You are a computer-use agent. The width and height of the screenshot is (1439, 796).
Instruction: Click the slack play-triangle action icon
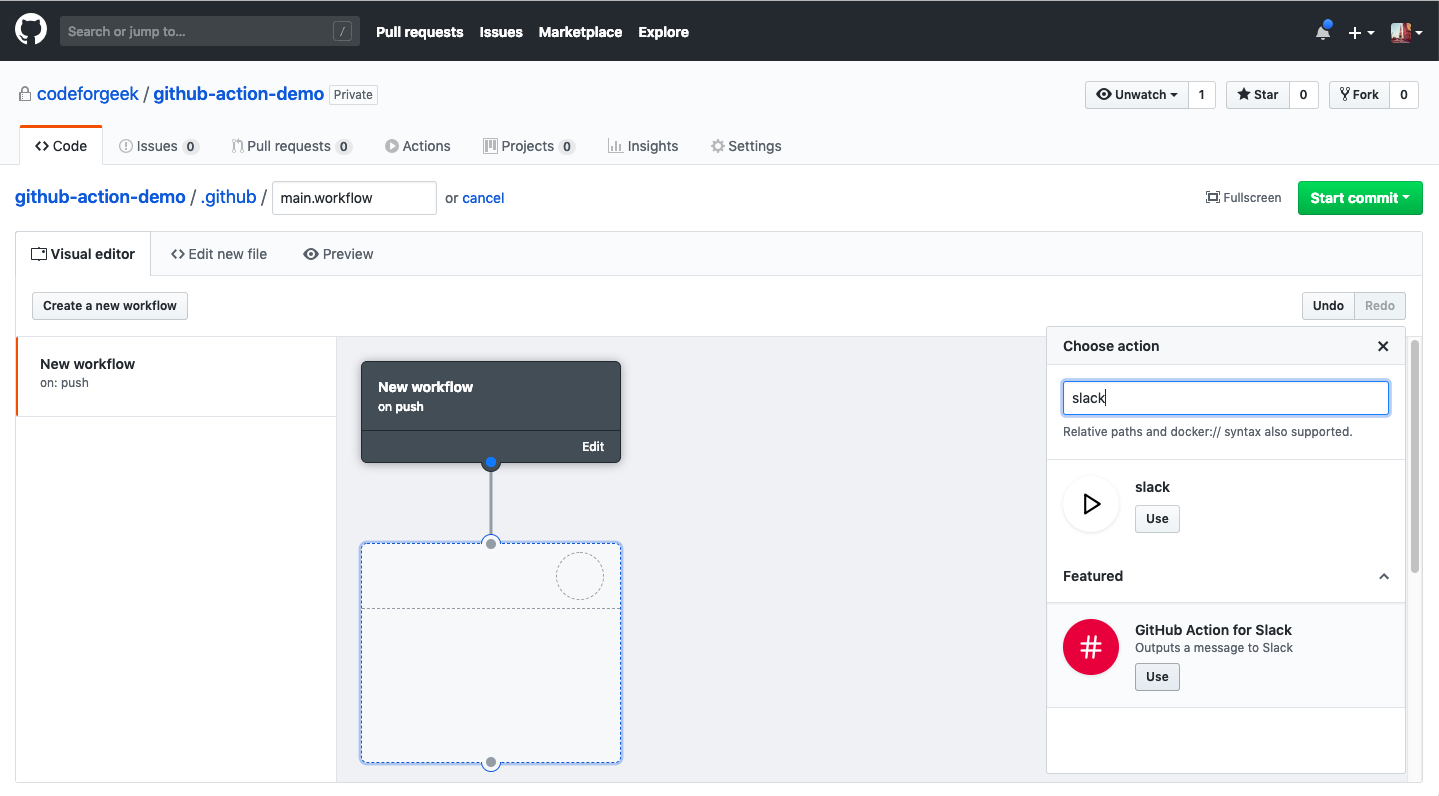pos(1091,504)
